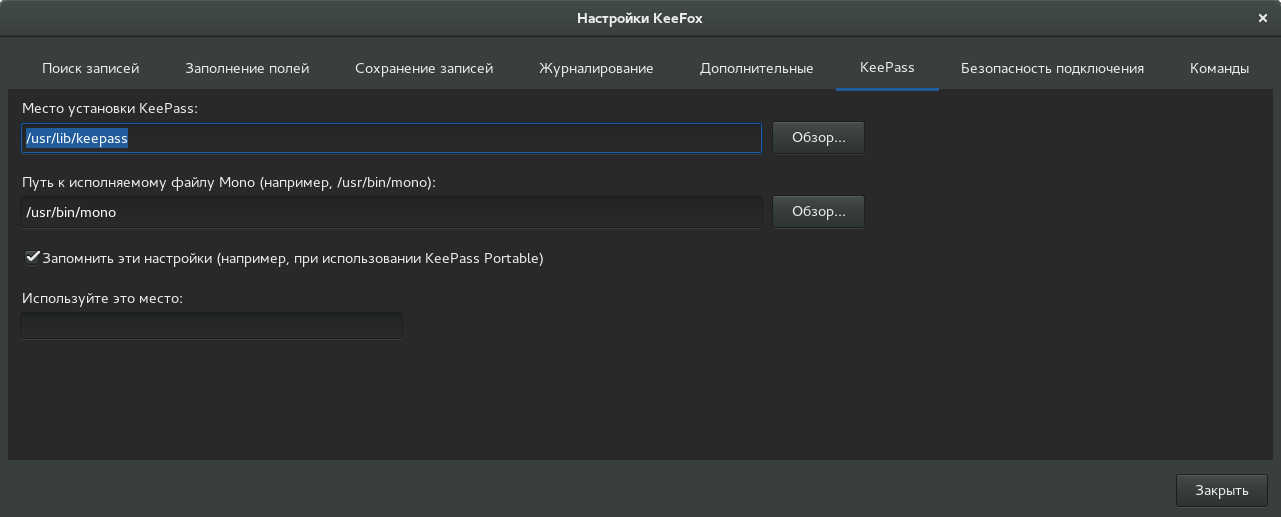Switch to Безопасность подключения tab
Viewport: 1281px width, 517px height.
click(x=1052, y=68)
